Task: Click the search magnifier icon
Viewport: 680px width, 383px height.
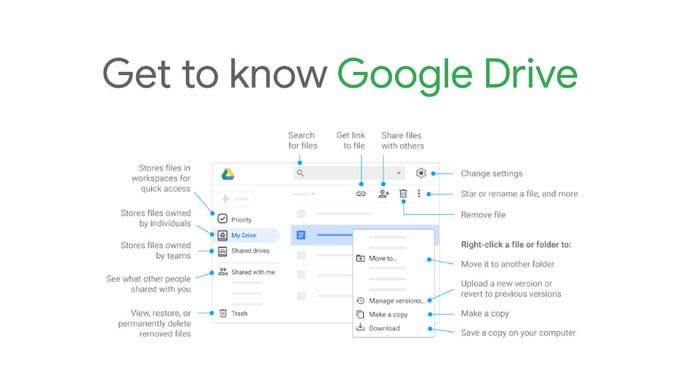Action: [x=300, y=173]
